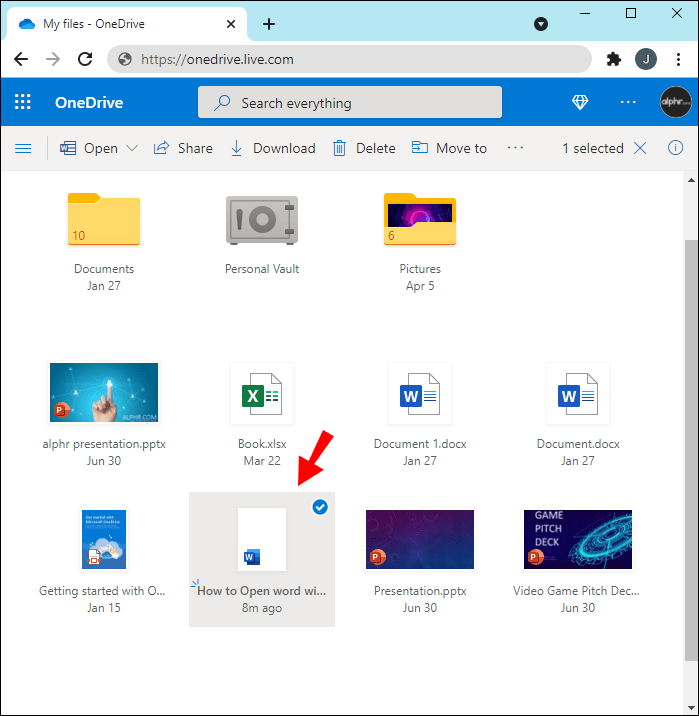Open the Share command
The image size is (699, 716).
pos(183,148)
